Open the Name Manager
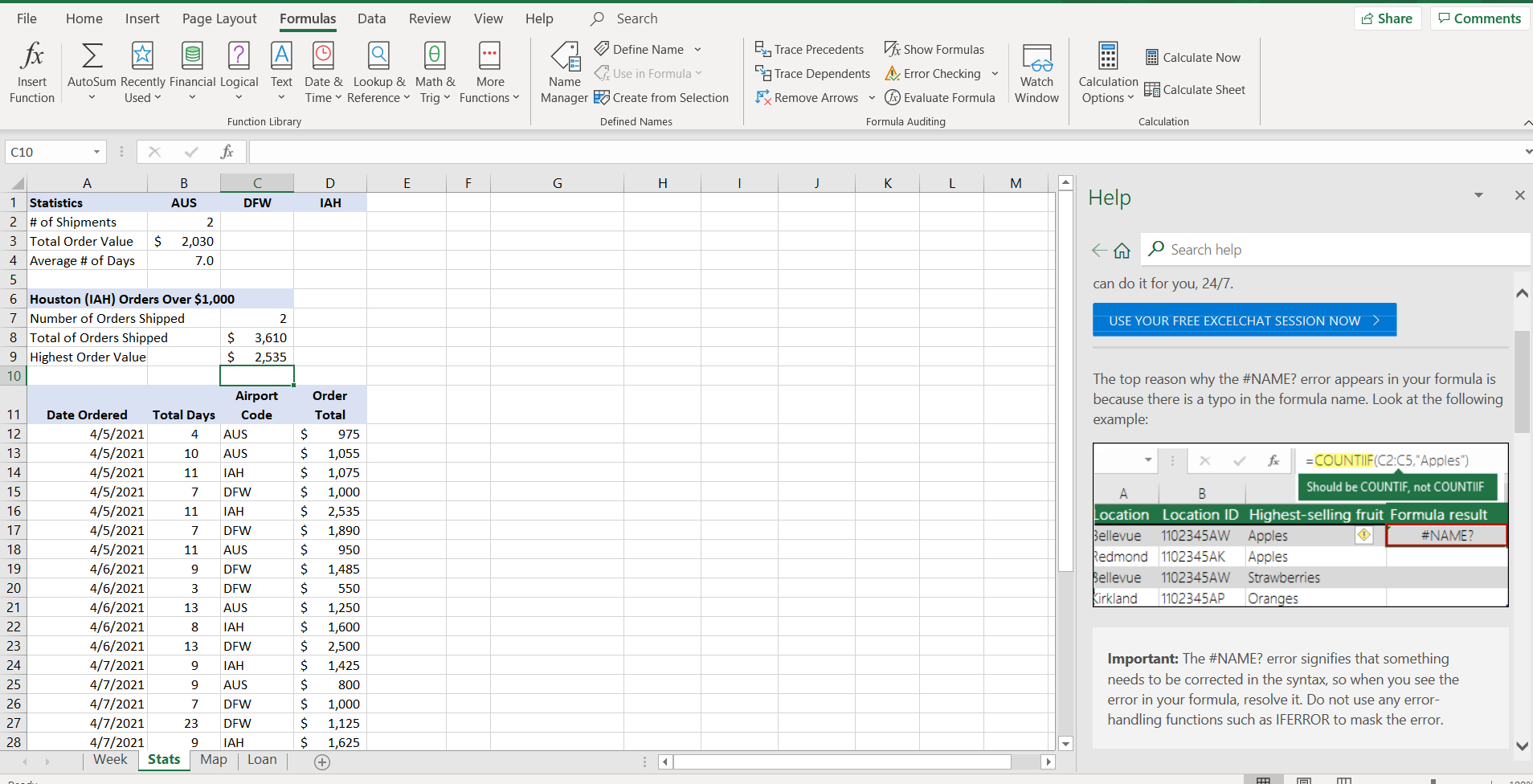The width and height of the screenshot is (1533, 784). pos(565,72)
